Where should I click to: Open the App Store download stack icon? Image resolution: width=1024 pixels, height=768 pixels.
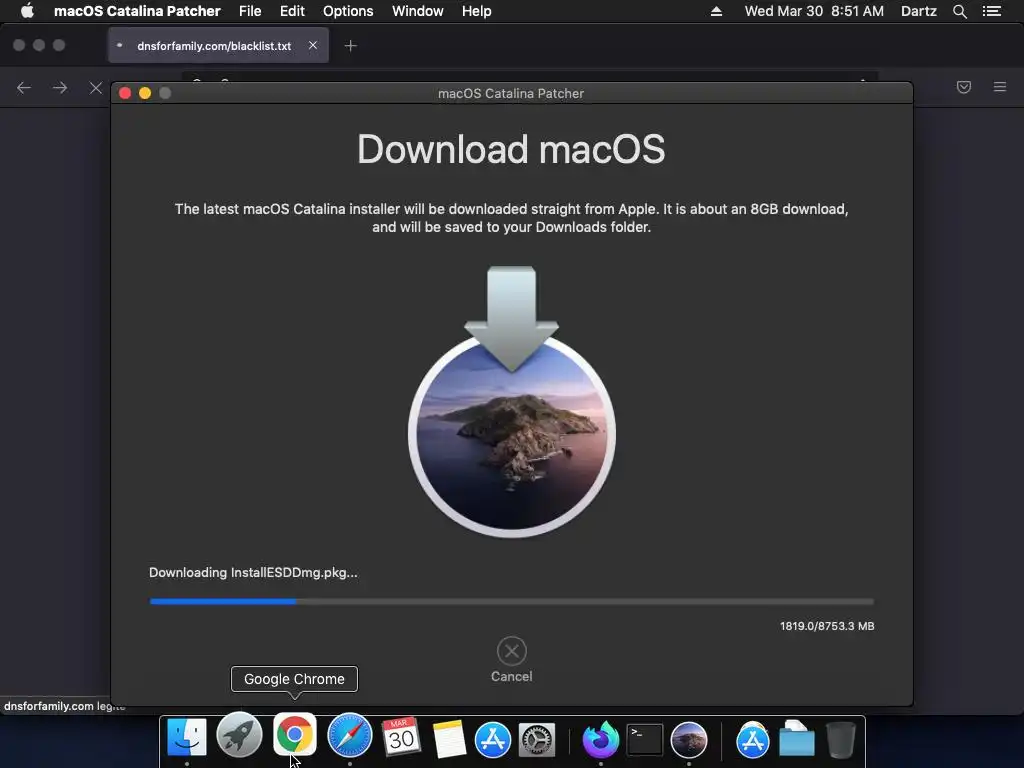tap(752, 740)
